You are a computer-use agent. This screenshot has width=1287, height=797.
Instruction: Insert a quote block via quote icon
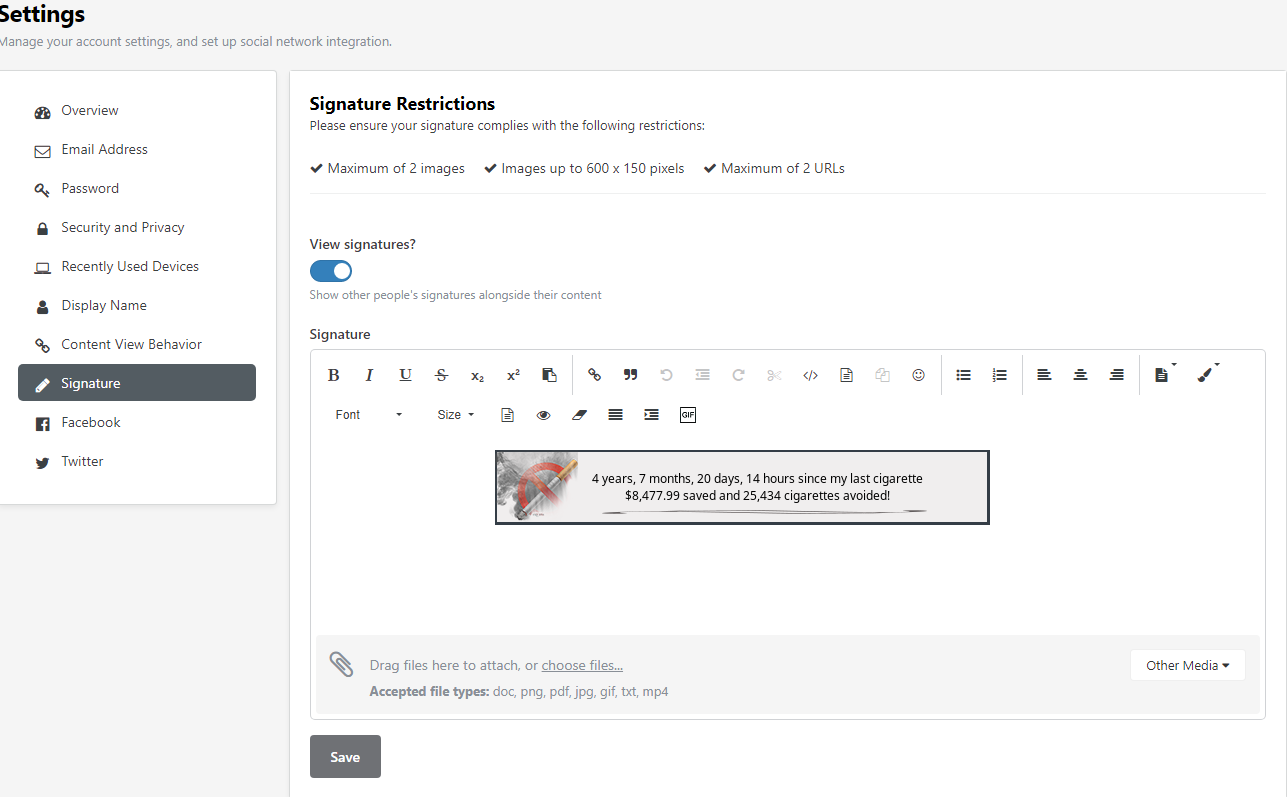[631, 375]
